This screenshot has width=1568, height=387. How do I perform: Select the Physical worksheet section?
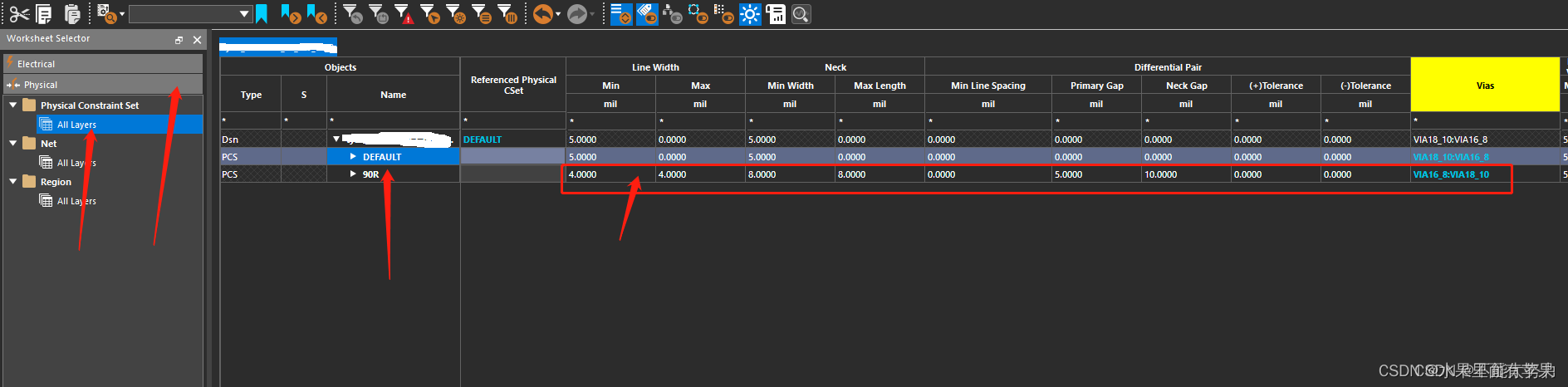click(41, 85)
